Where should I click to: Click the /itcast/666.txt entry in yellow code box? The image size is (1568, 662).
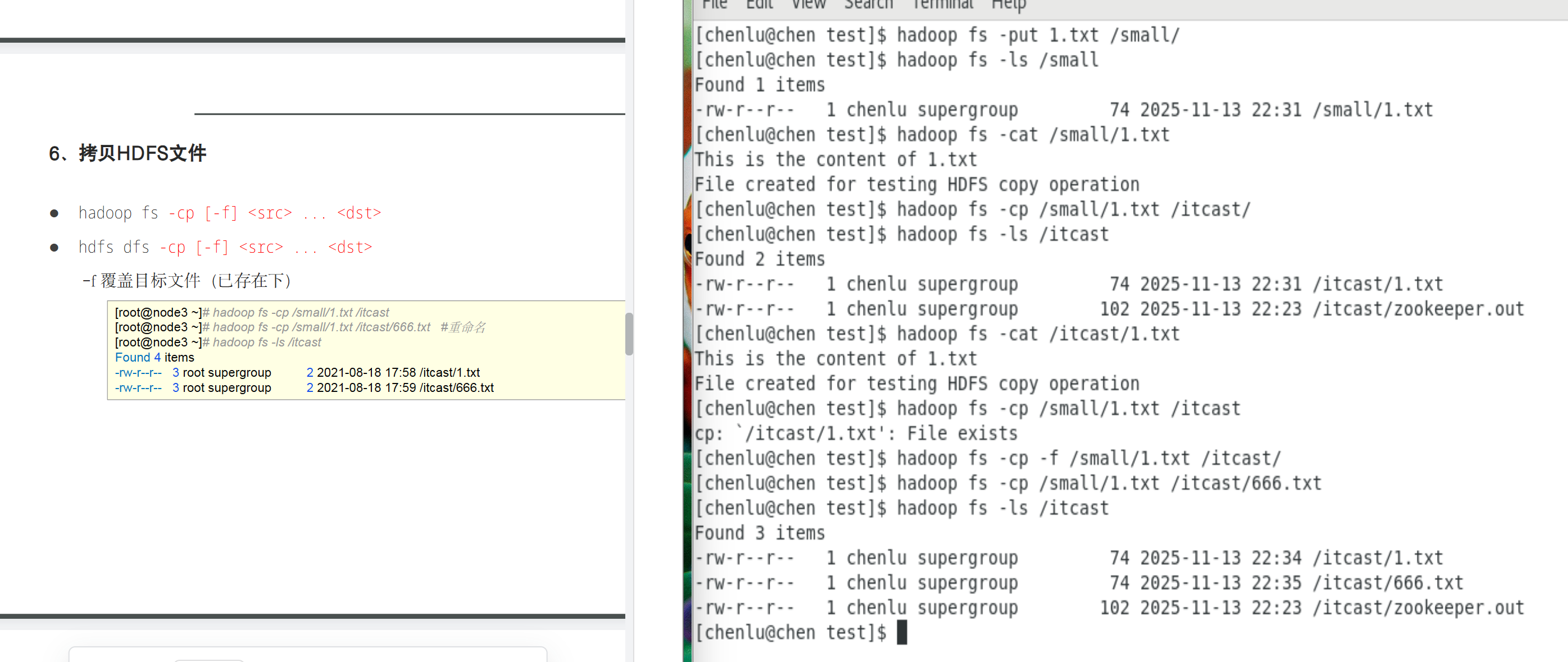point(457,387)
